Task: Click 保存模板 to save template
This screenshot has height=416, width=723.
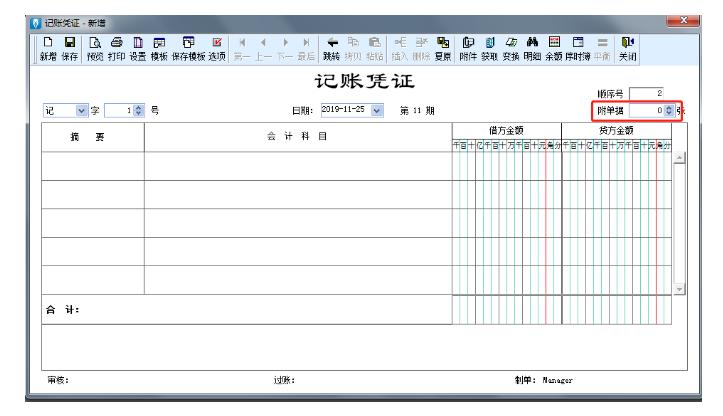Action: [188, 48]
